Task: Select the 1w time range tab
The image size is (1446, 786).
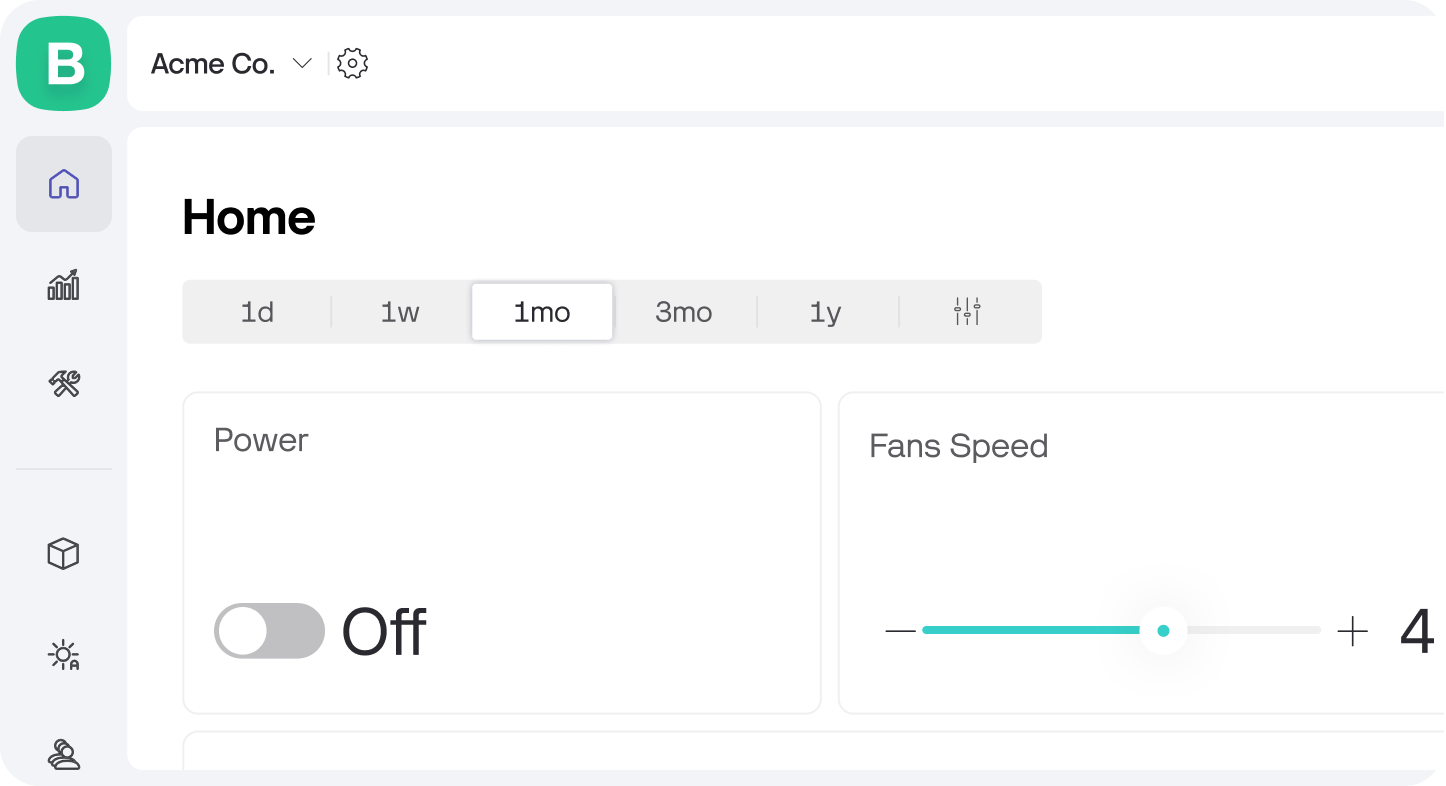Action: [400, 312]
